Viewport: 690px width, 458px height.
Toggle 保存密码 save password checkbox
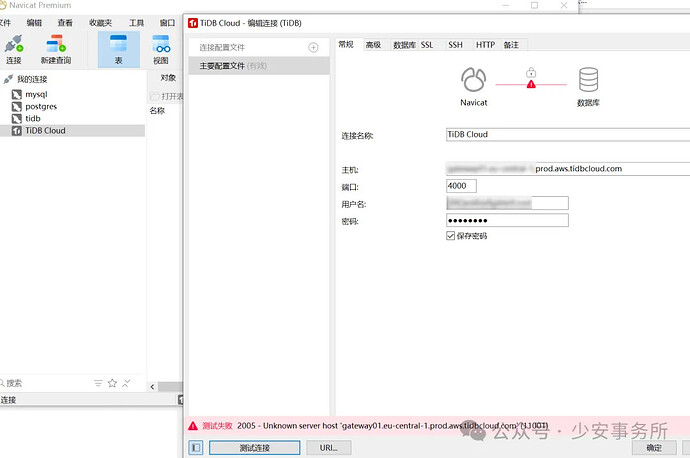pos(450,236)
